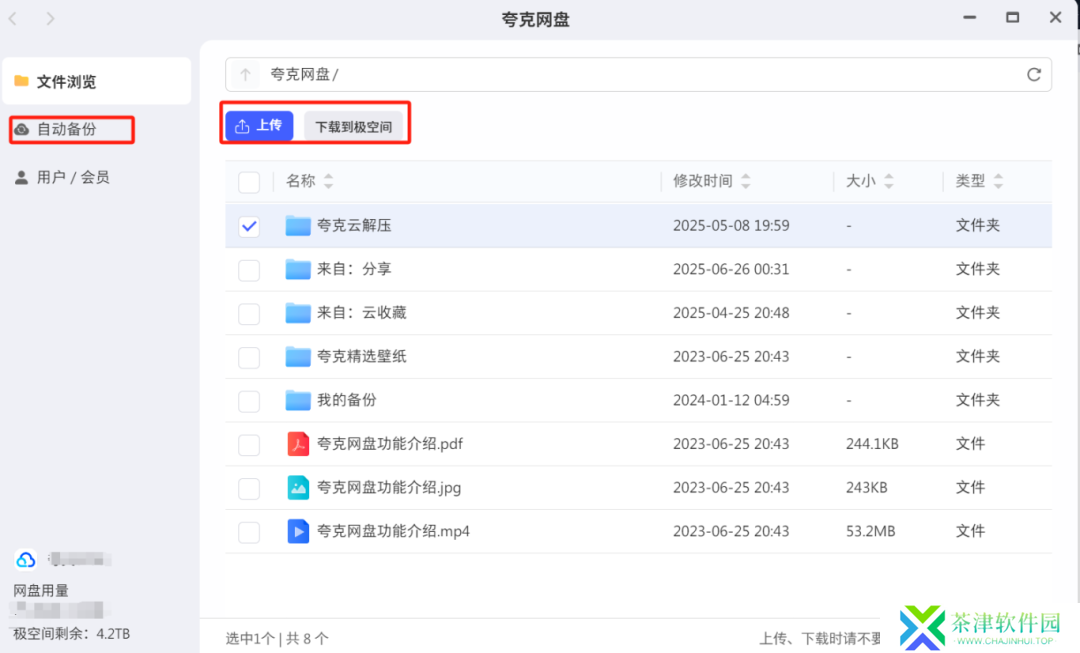Toggle the select-all checkbox in the header
Viewport: 1080px width, 653px height.
pyautogui.click(x=249, y=182)
